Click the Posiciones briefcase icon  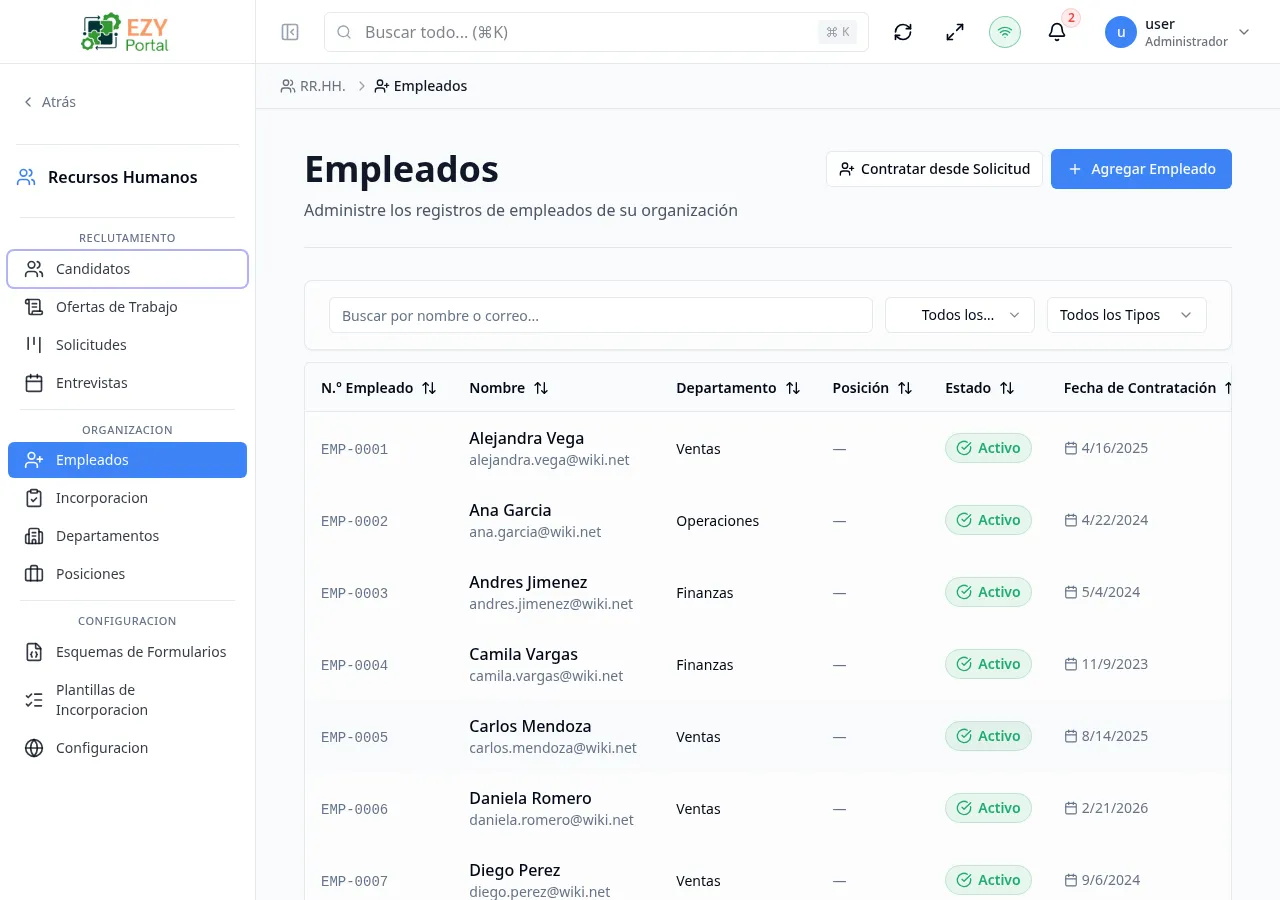pos(34,574)
